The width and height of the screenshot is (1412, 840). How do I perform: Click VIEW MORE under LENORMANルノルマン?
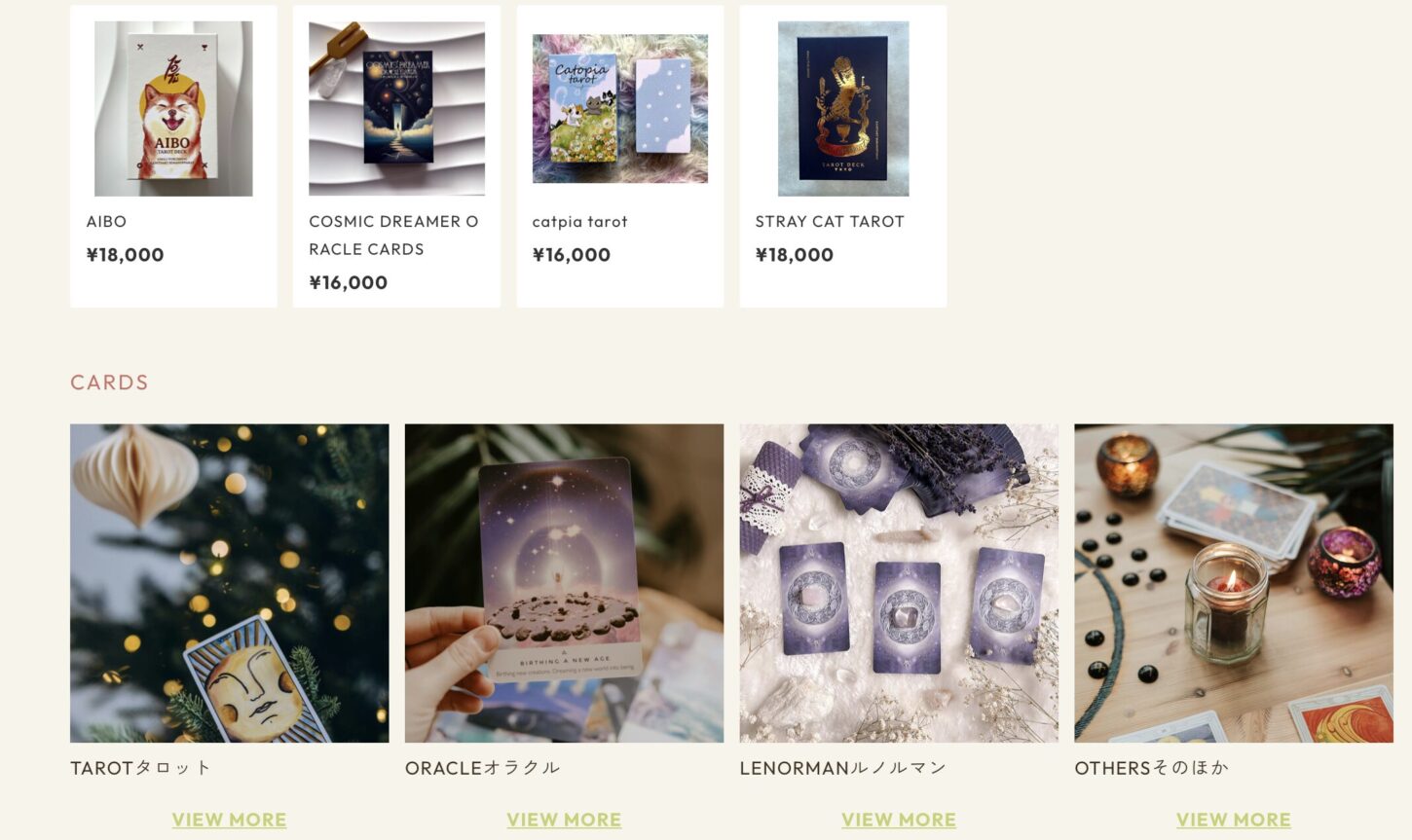[899, 820]
